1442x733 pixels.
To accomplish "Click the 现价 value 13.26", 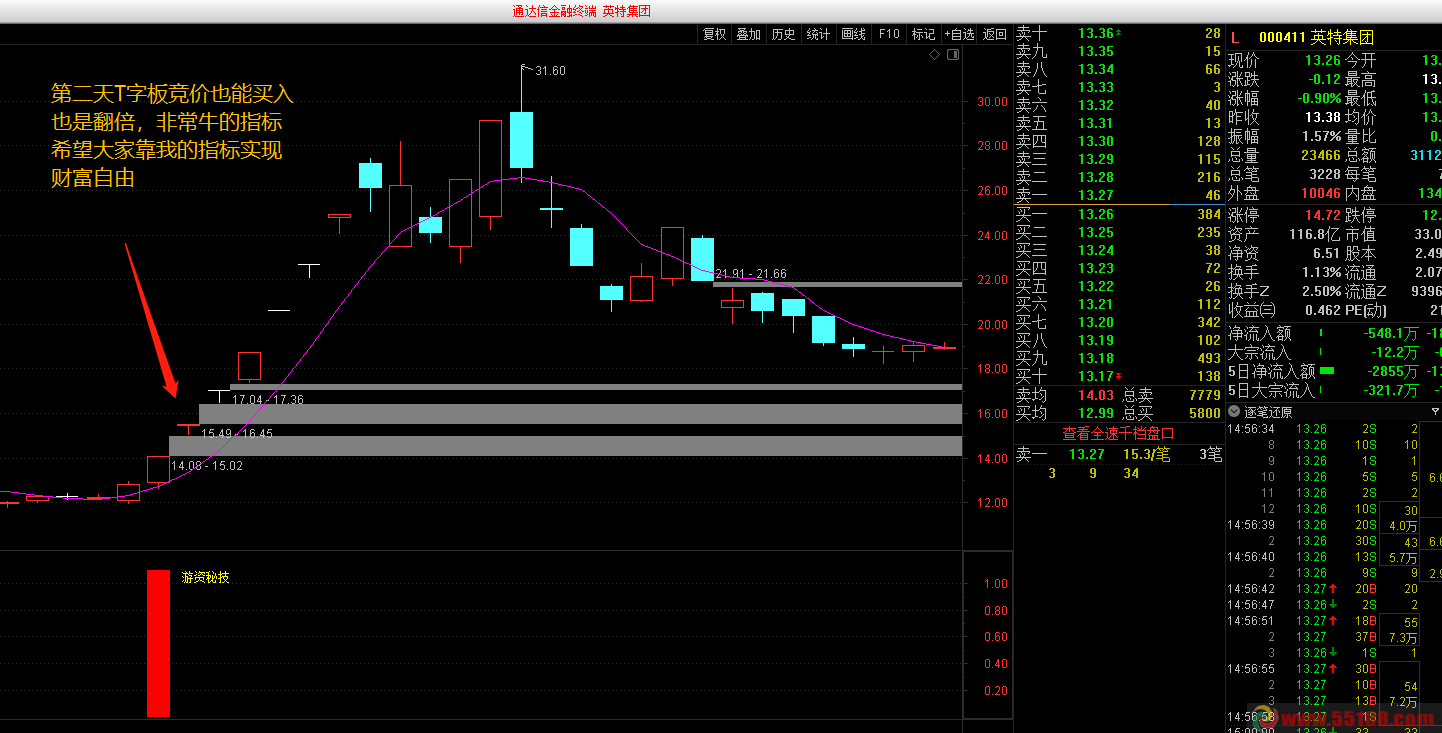I will tap(1322, 61).
